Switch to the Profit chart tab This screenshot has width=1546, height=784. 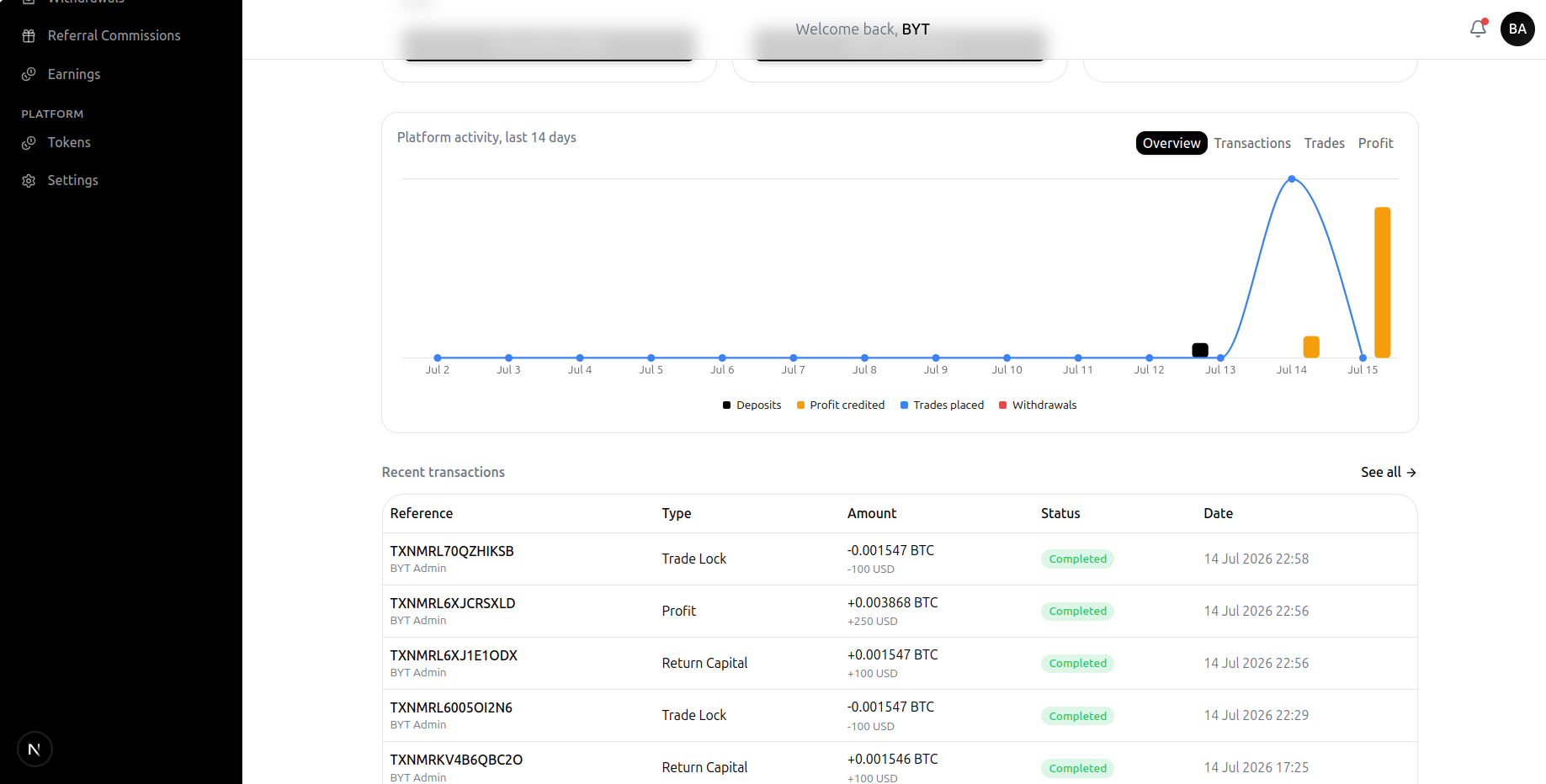(1376, 143)
